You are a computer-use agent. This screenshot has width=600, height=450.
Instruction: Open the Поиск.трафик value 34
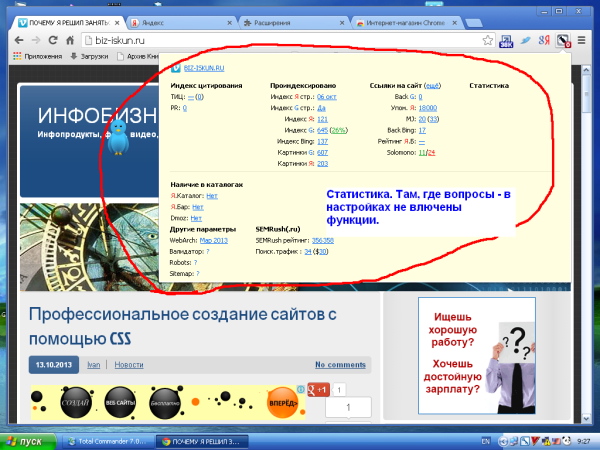308,251
